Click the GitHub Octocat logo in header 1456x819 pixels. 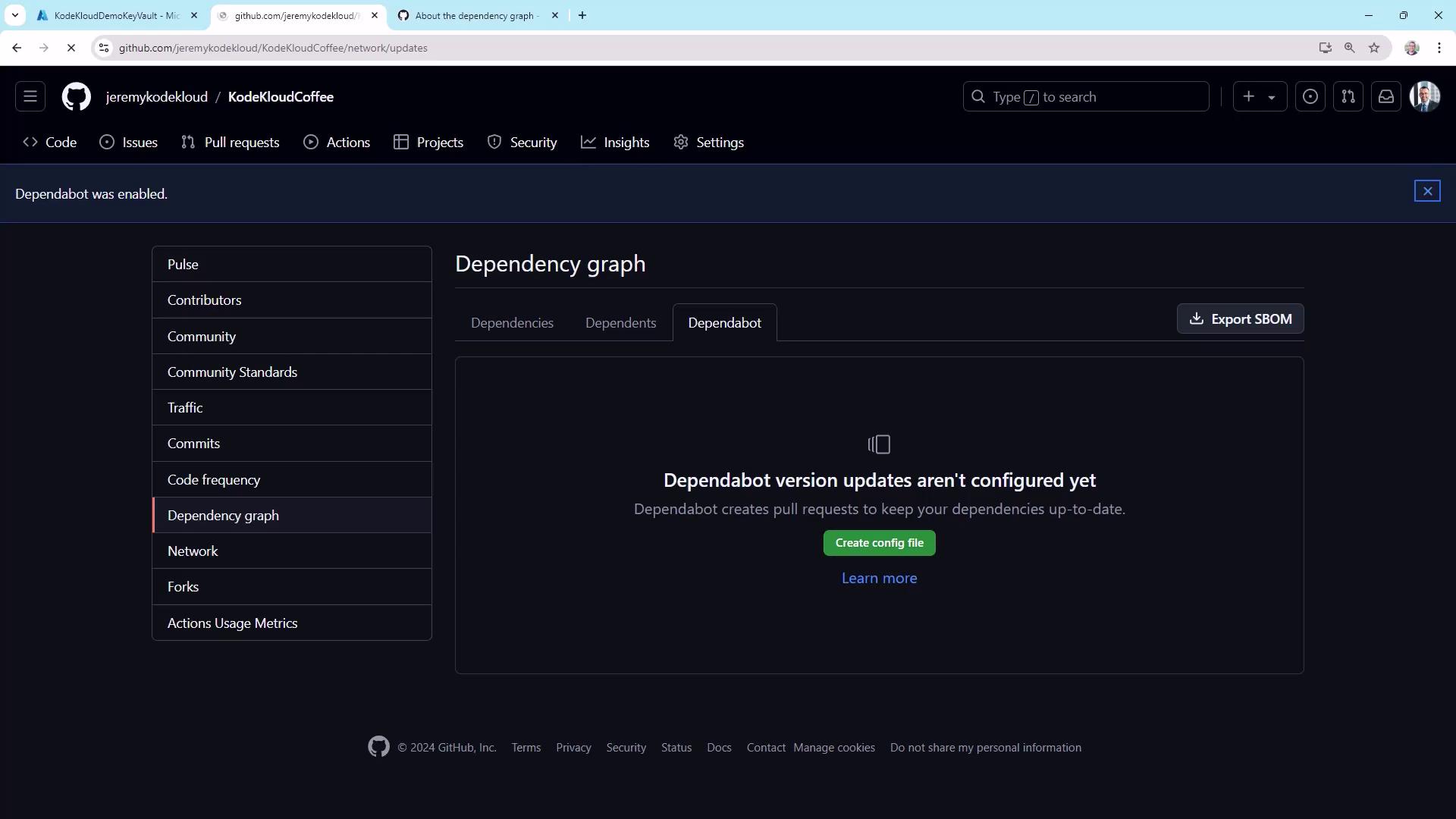[x=77, y=96]
